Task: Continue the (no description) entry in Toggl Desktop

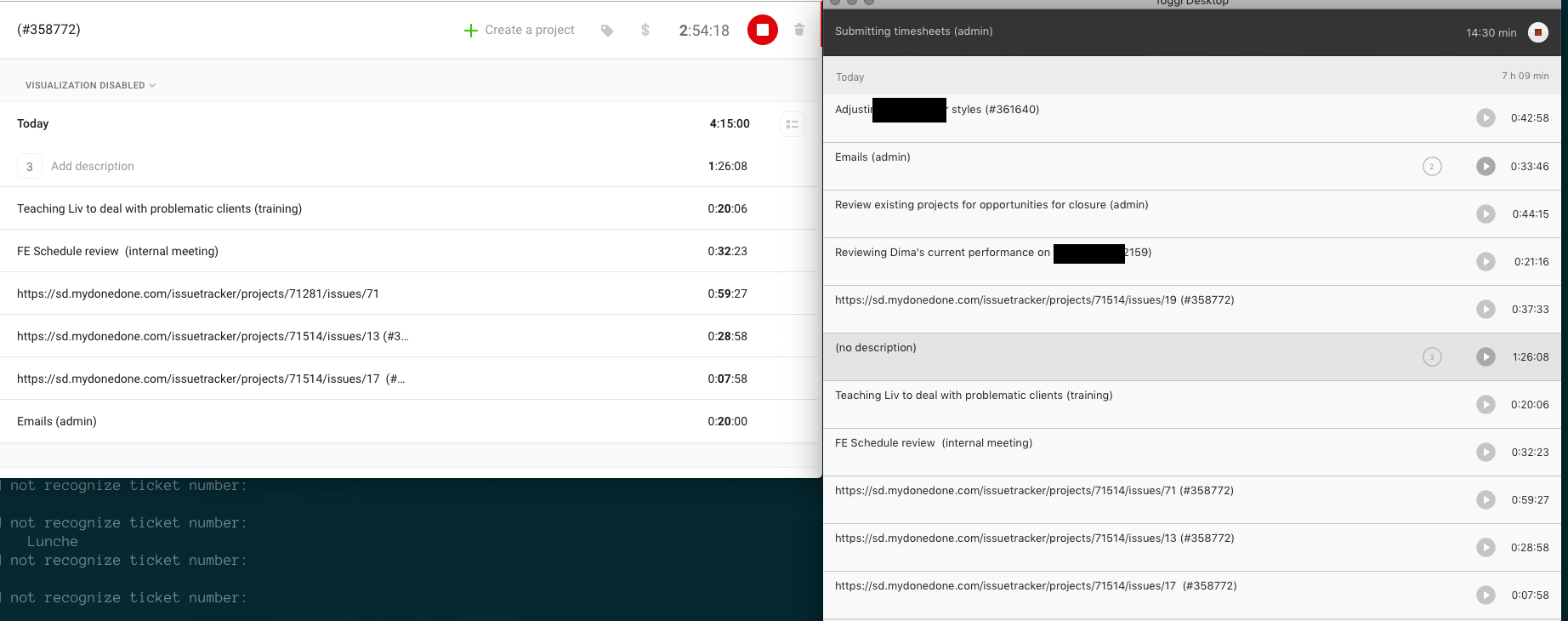Action: click(1486, 357)
